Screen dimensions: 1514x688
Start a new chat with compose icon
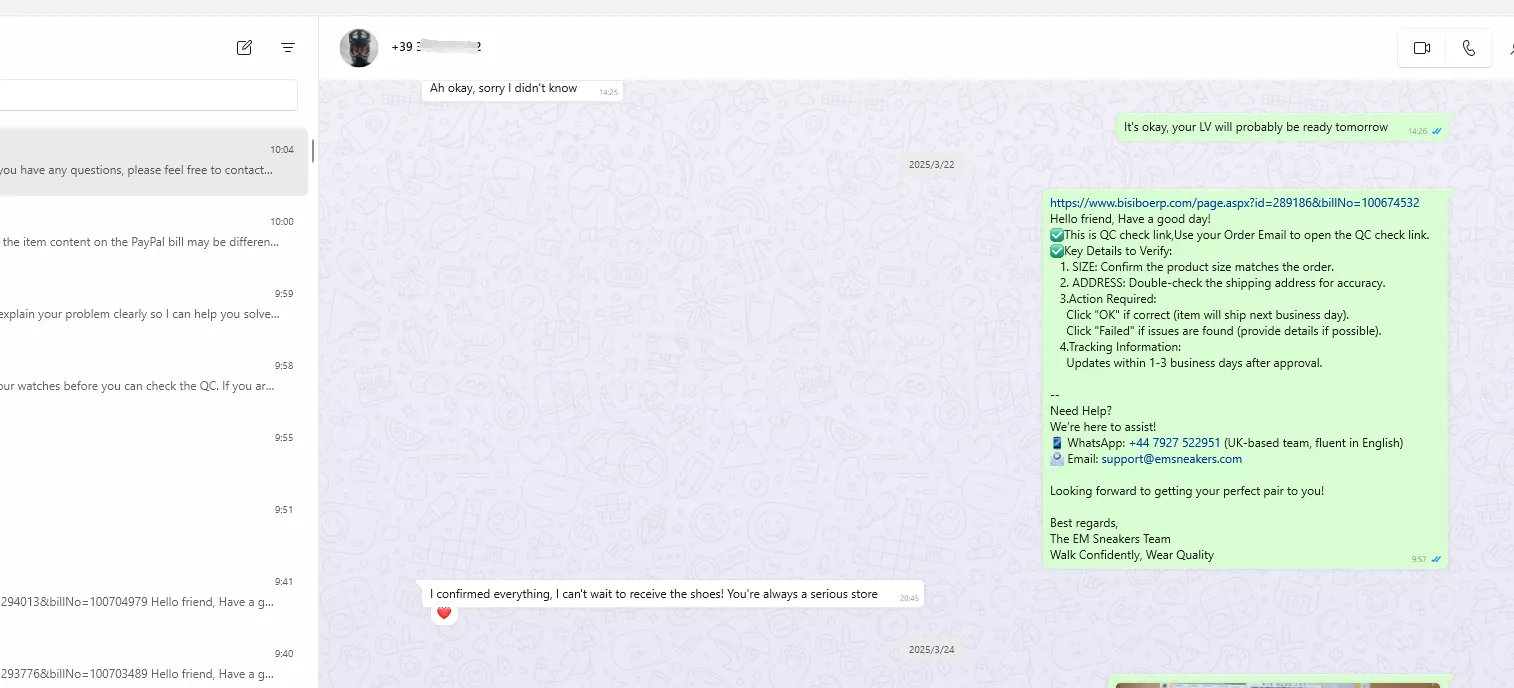pos(244,47)
